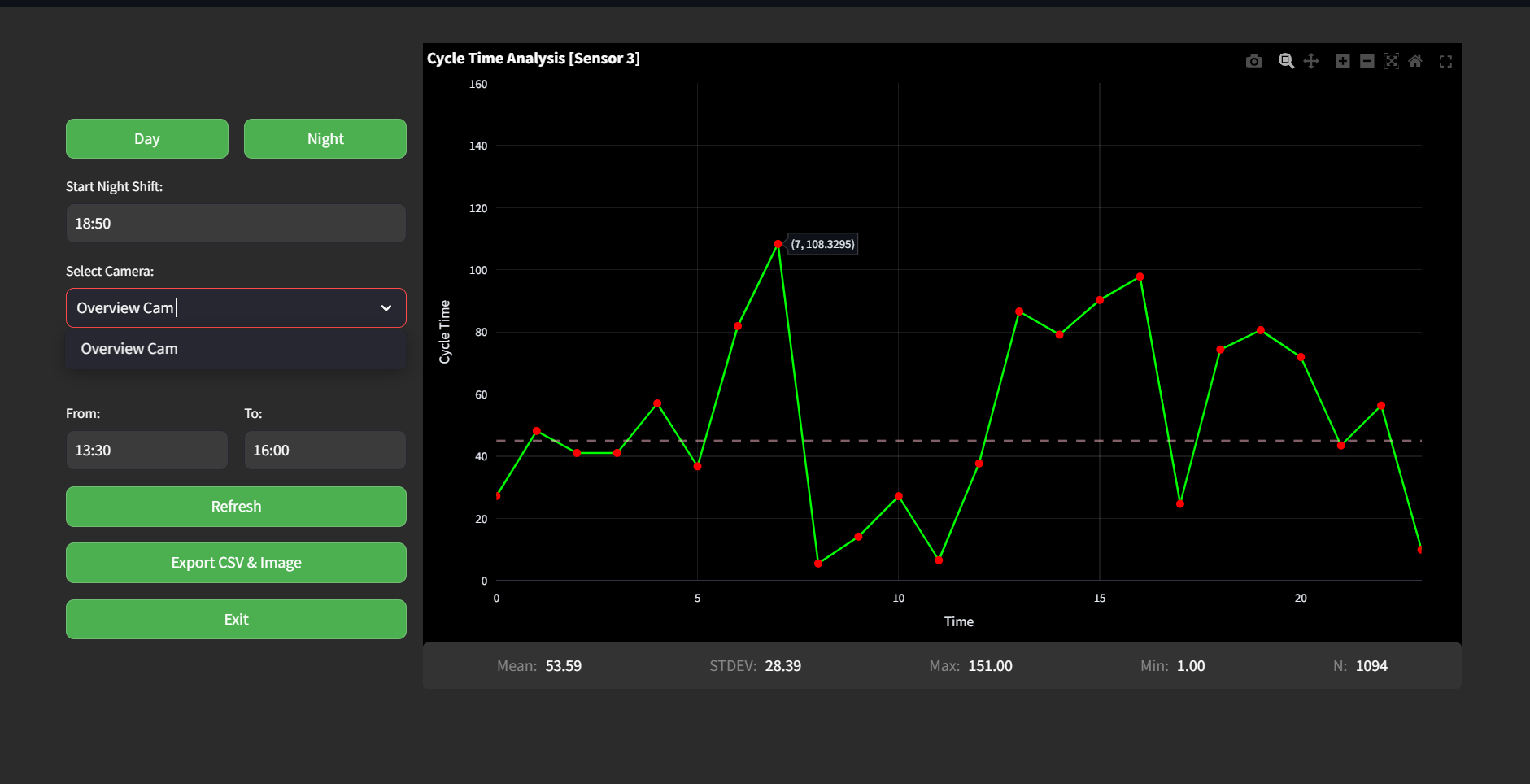Viewport: 1530px width, 784px height.
Task: Zoom in using the plus icon
Action: (x=1343, y=61)
